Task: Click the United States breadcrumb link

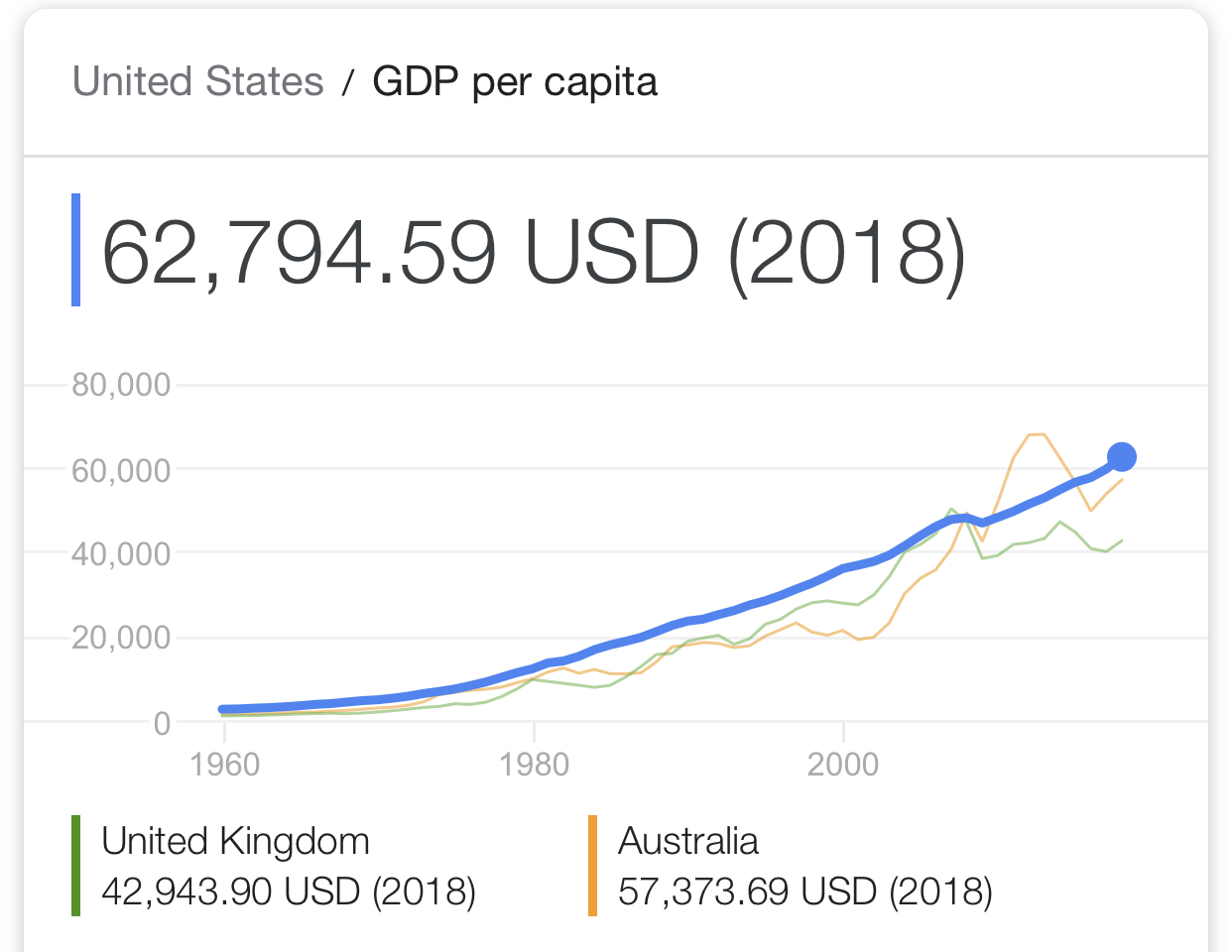Action: (198, 81)
